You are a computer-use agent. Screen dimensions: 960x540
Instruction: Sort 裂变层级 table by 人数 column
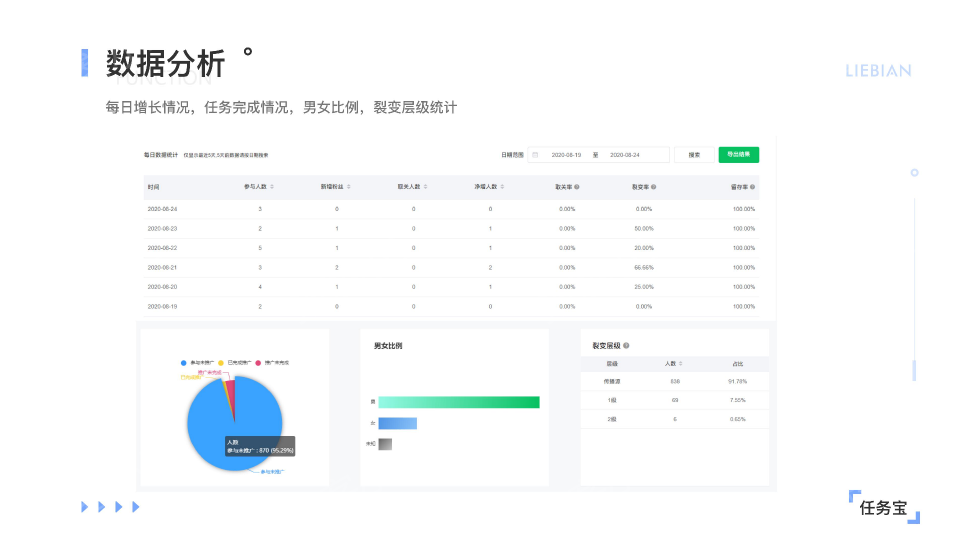coord(681,363)
